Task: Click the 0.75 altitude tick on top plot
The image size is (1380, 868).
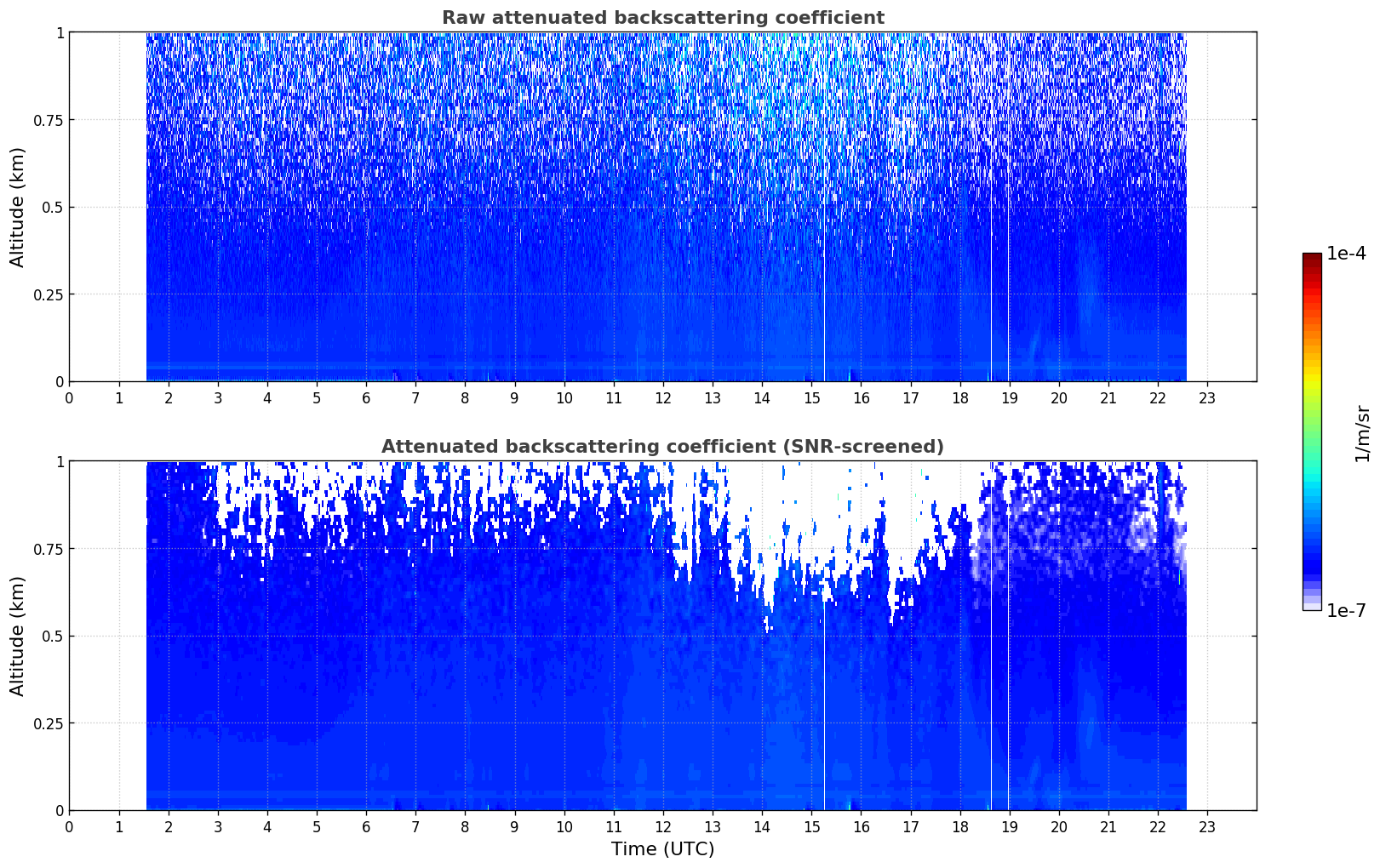Action: [x=49, y=120]
